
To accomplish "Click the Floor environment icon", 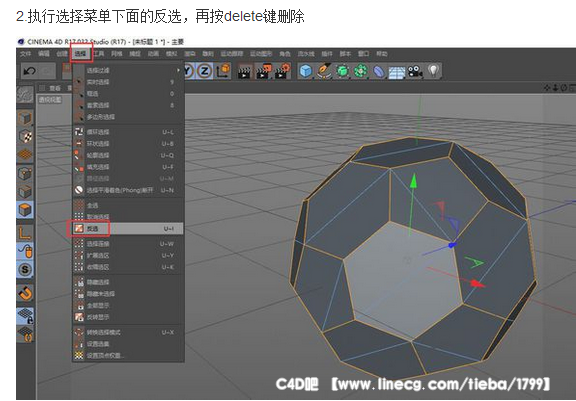I will click(397, 72).
